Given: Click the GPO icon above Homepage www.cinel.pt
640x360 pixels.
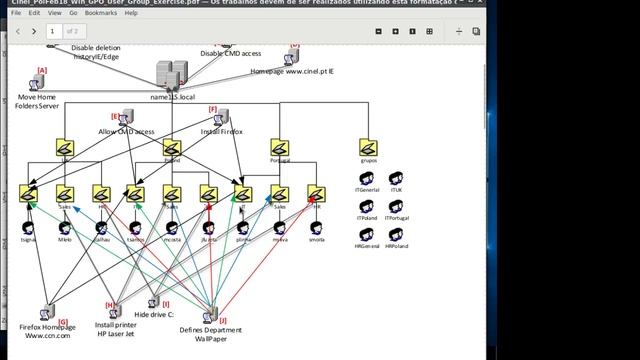Looking at the screenshot, I should click(291, 57).
